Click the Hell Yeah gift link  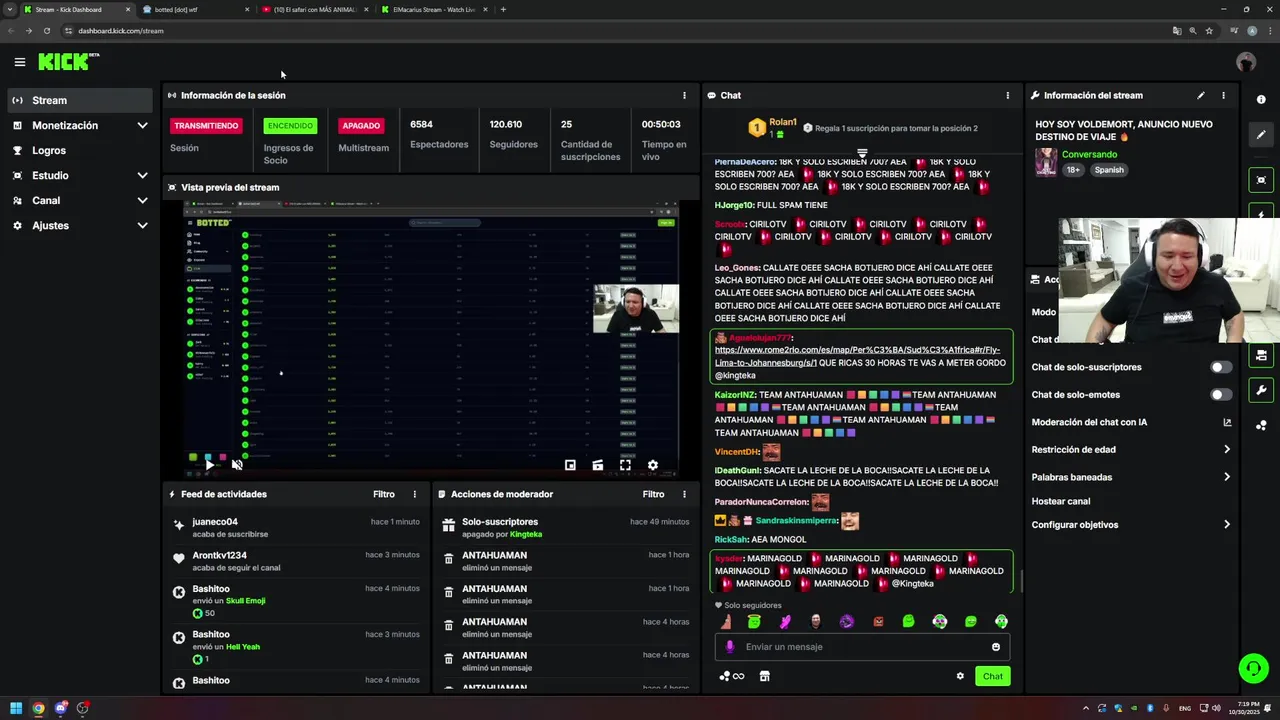(x=243, y=647)
